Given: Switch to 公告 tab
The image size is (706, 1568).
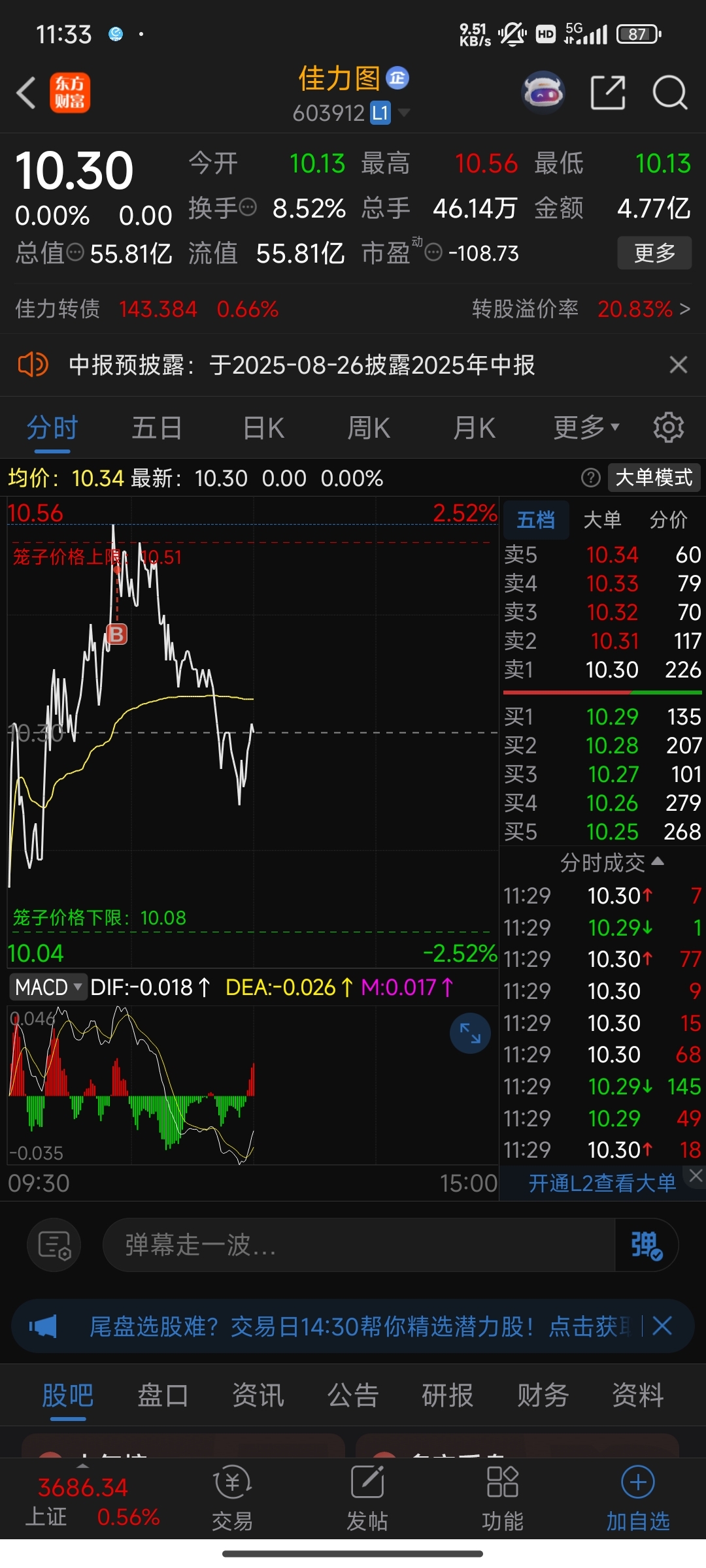Looking at the screenshot, I should point(353,1396).
